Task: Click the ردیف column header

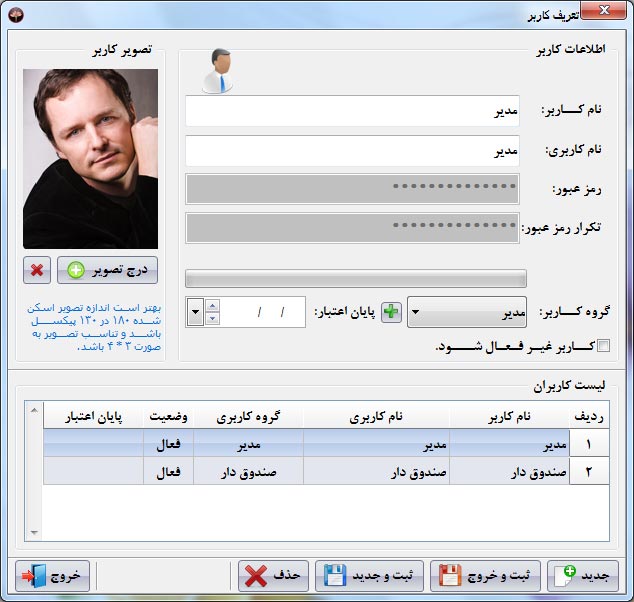Action: pos(589,416)
